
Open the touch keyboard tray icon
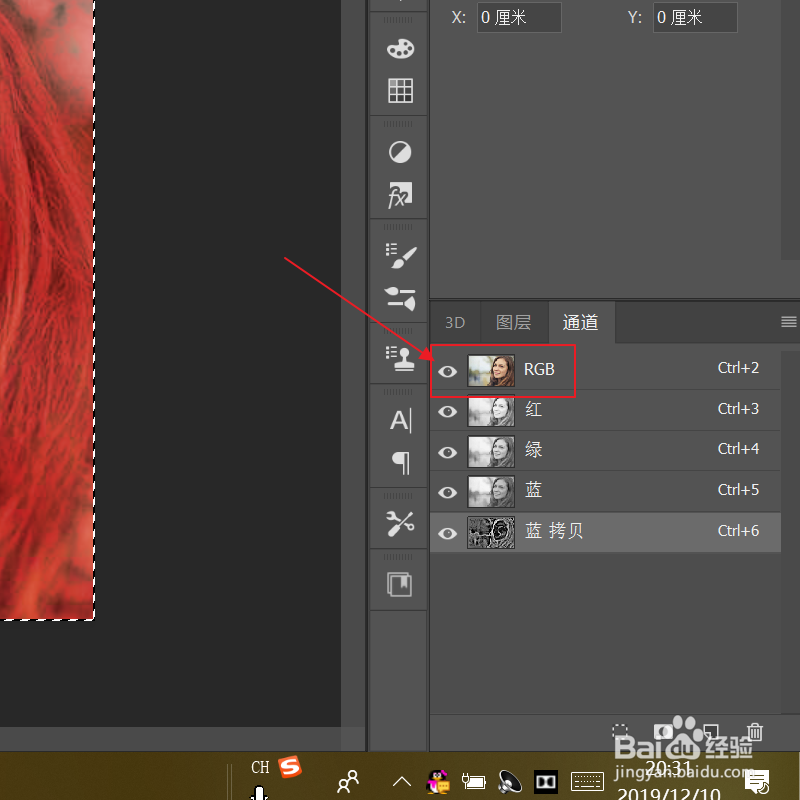(x=587, y=781)
